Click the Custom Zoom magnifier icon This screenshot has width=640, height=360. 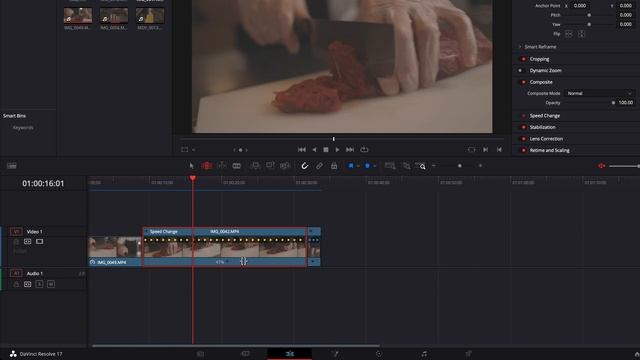click(x=420, y=166)
